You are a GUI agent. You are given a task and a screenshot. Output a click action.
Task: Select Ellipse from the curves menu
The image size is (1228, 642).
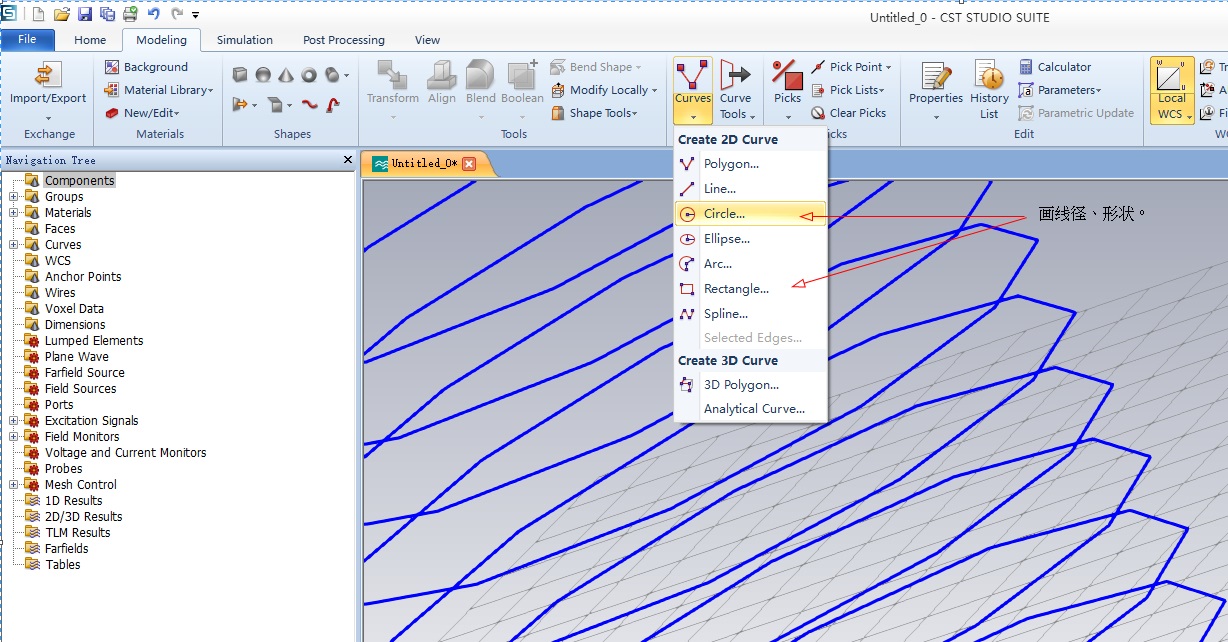pos(751,239)
